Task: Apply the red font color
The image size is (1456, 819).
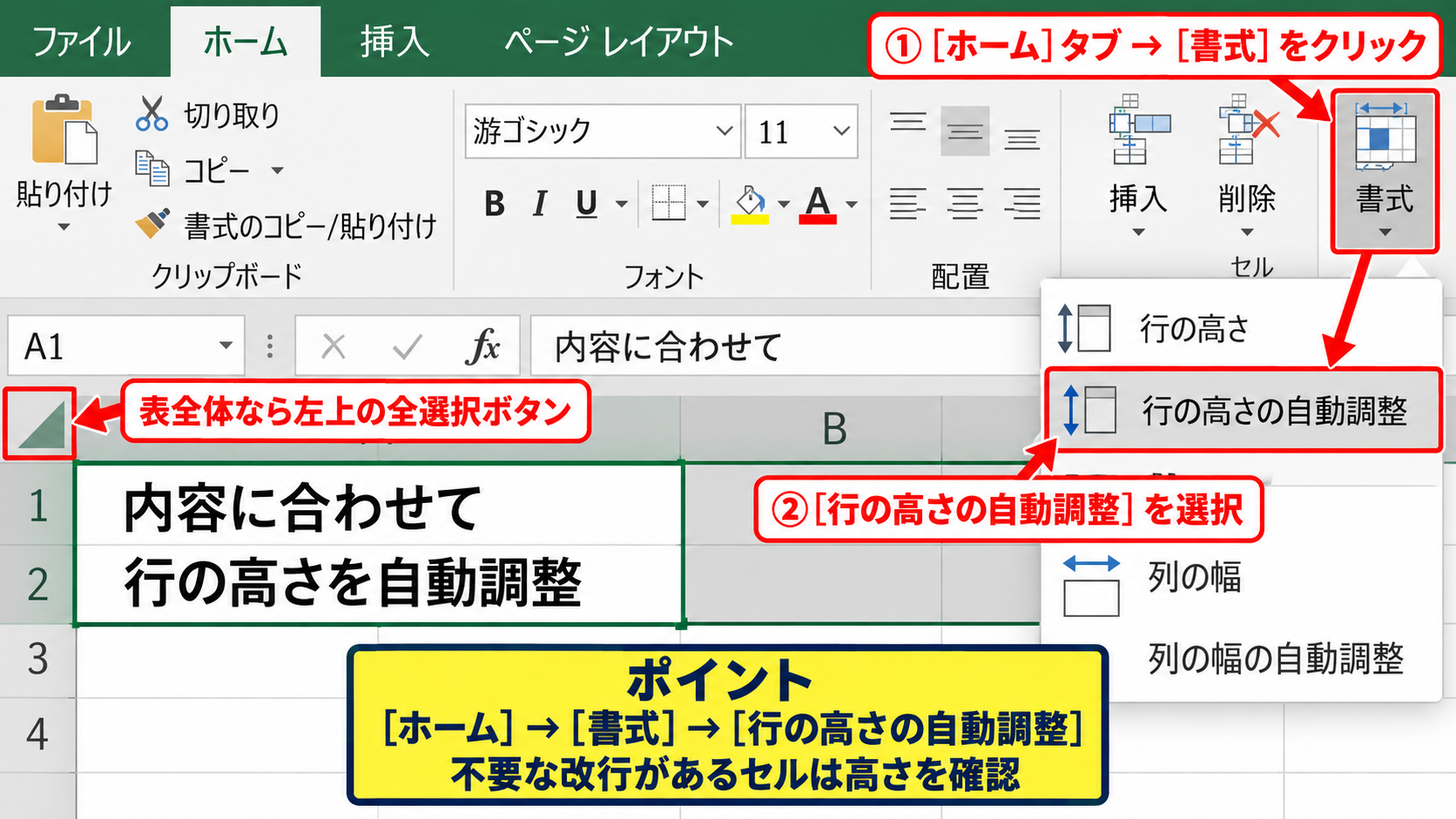Action: 818,205
